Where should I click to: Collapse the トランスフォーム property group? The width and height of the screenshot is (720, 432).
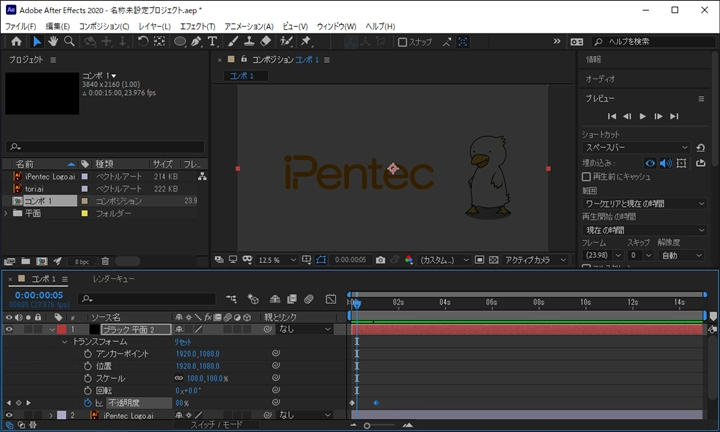(x=65, y=341)
